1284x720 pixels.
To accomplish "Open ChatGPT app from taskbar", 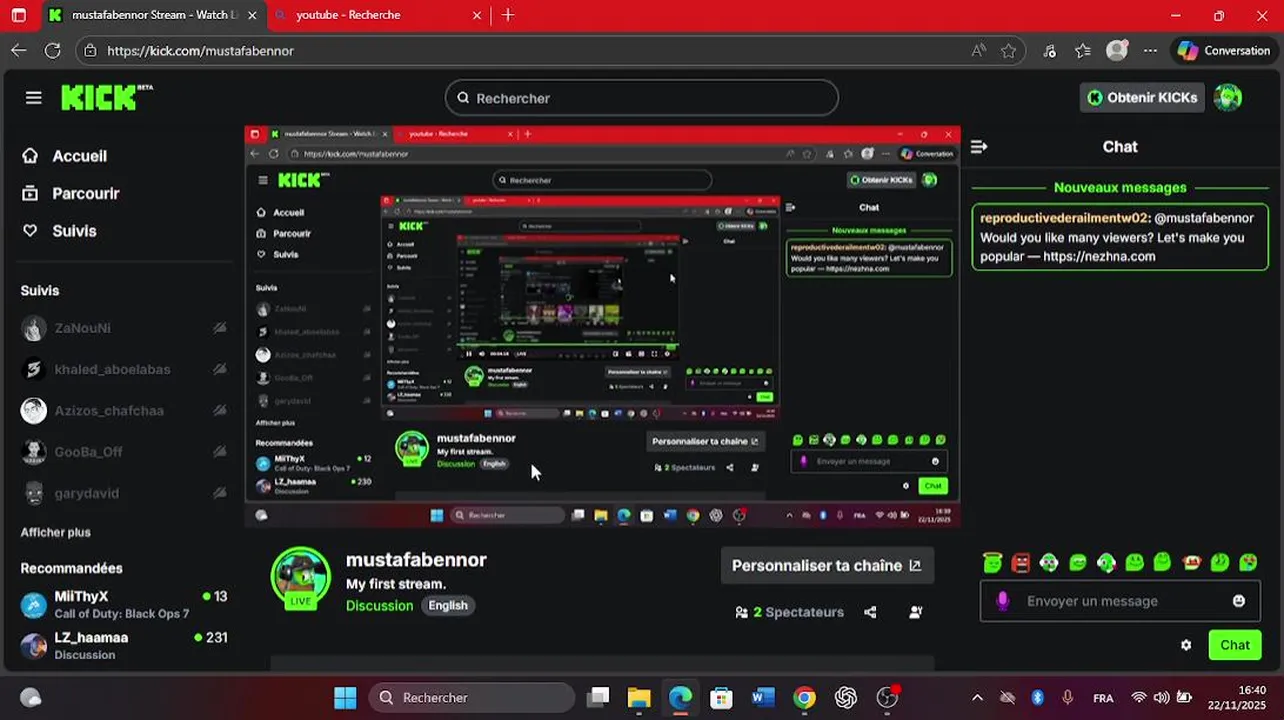I will [846, 698].
